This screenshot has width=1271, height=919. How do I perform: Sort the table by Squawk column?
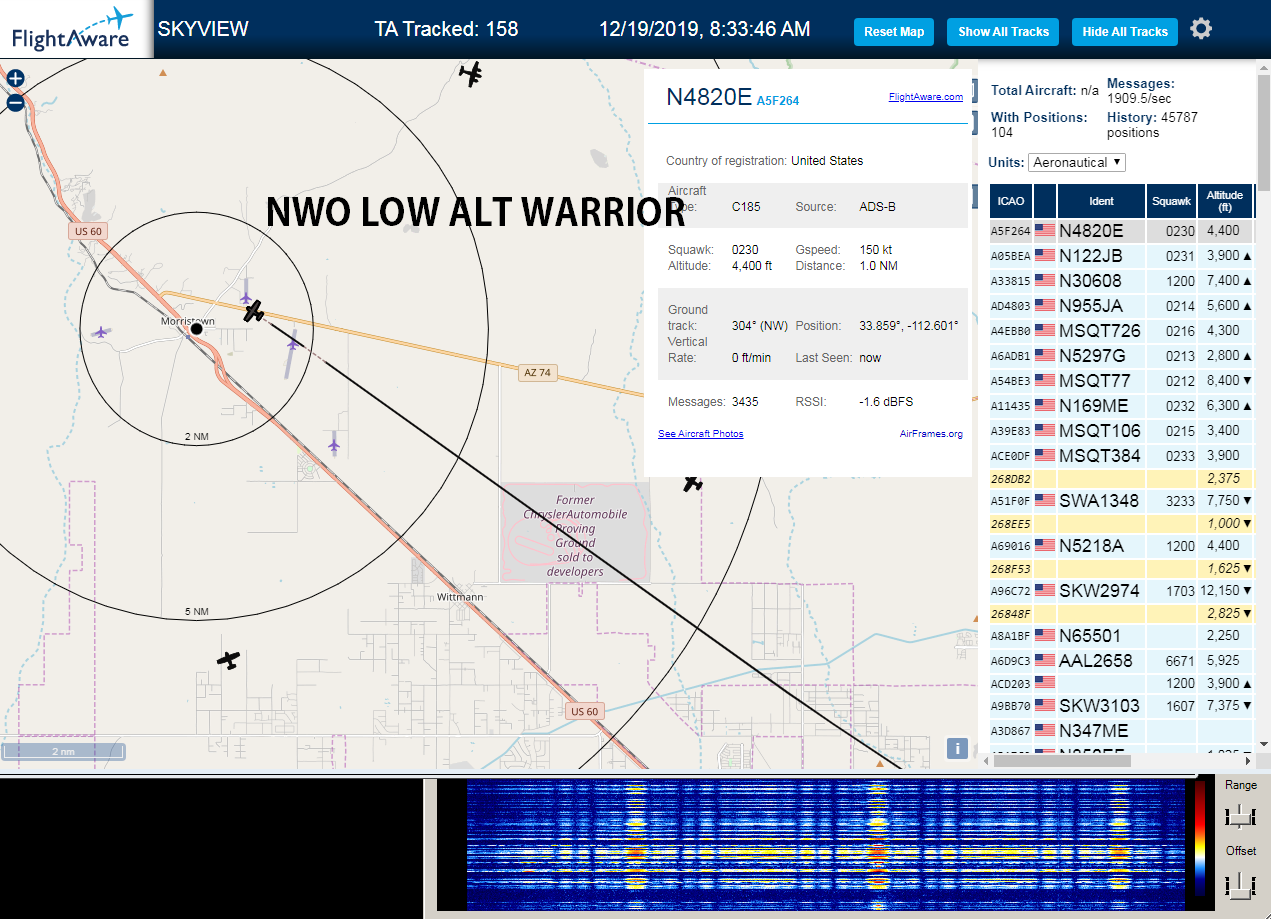click(1171, 201)
